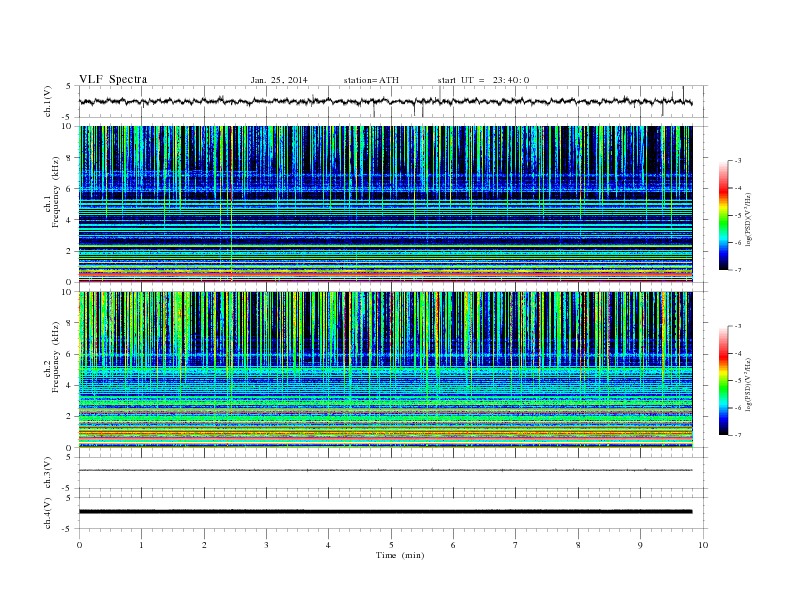
Task: Click the time axis tick label '10'
Action: 703,545
